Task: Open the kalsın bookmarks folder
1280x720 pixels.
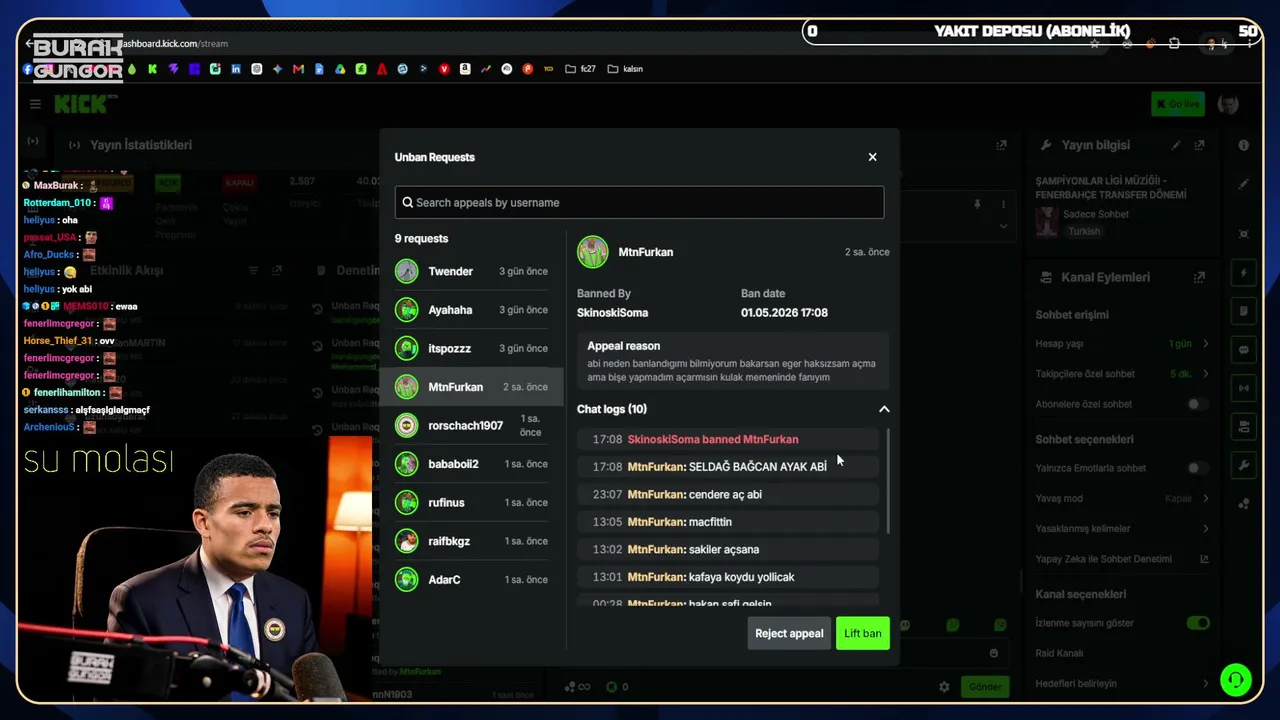Action: point(625,69)
